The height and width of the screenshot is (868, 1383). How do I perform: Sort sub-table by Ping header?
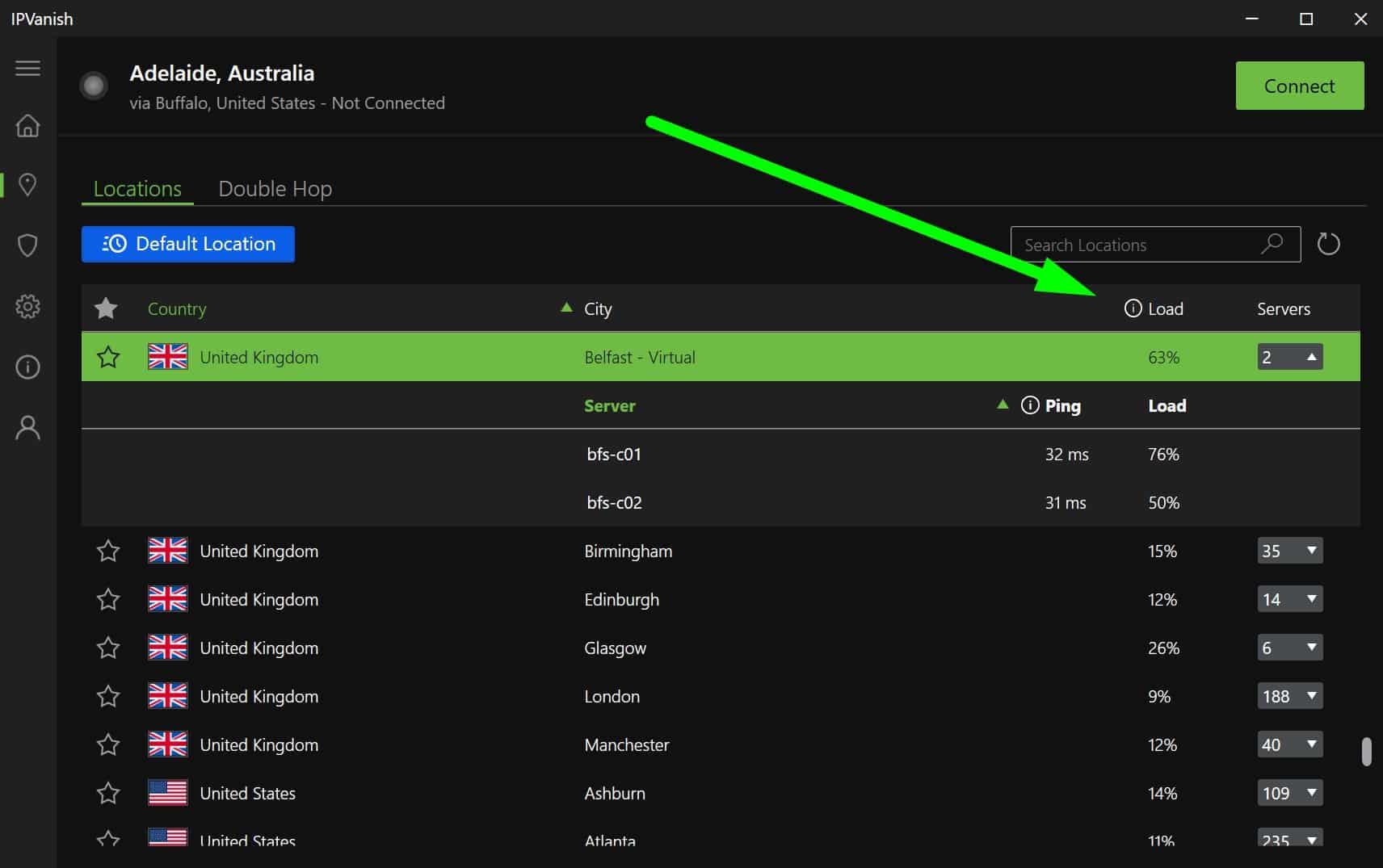(1062, 405)
